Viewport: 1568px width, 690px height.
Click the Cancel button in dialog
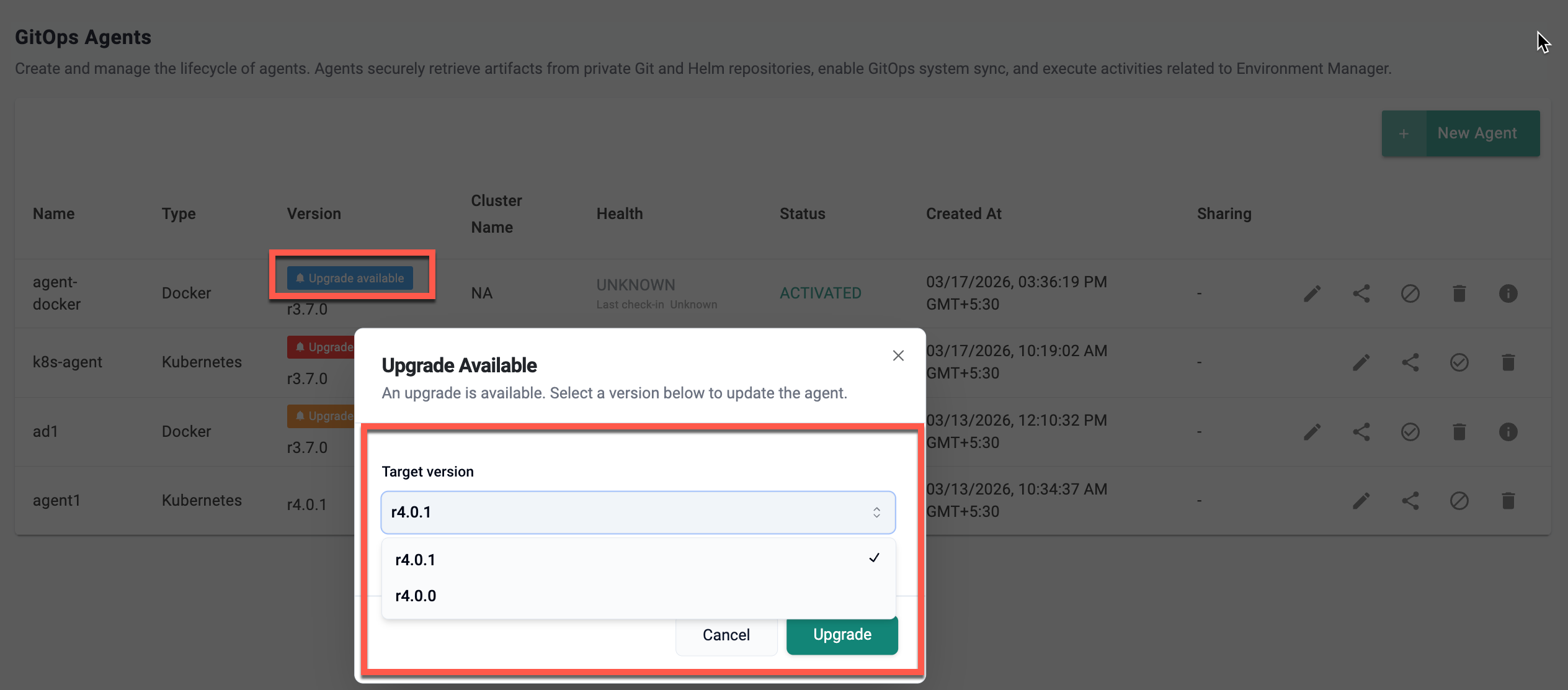[x=726, y=635]
